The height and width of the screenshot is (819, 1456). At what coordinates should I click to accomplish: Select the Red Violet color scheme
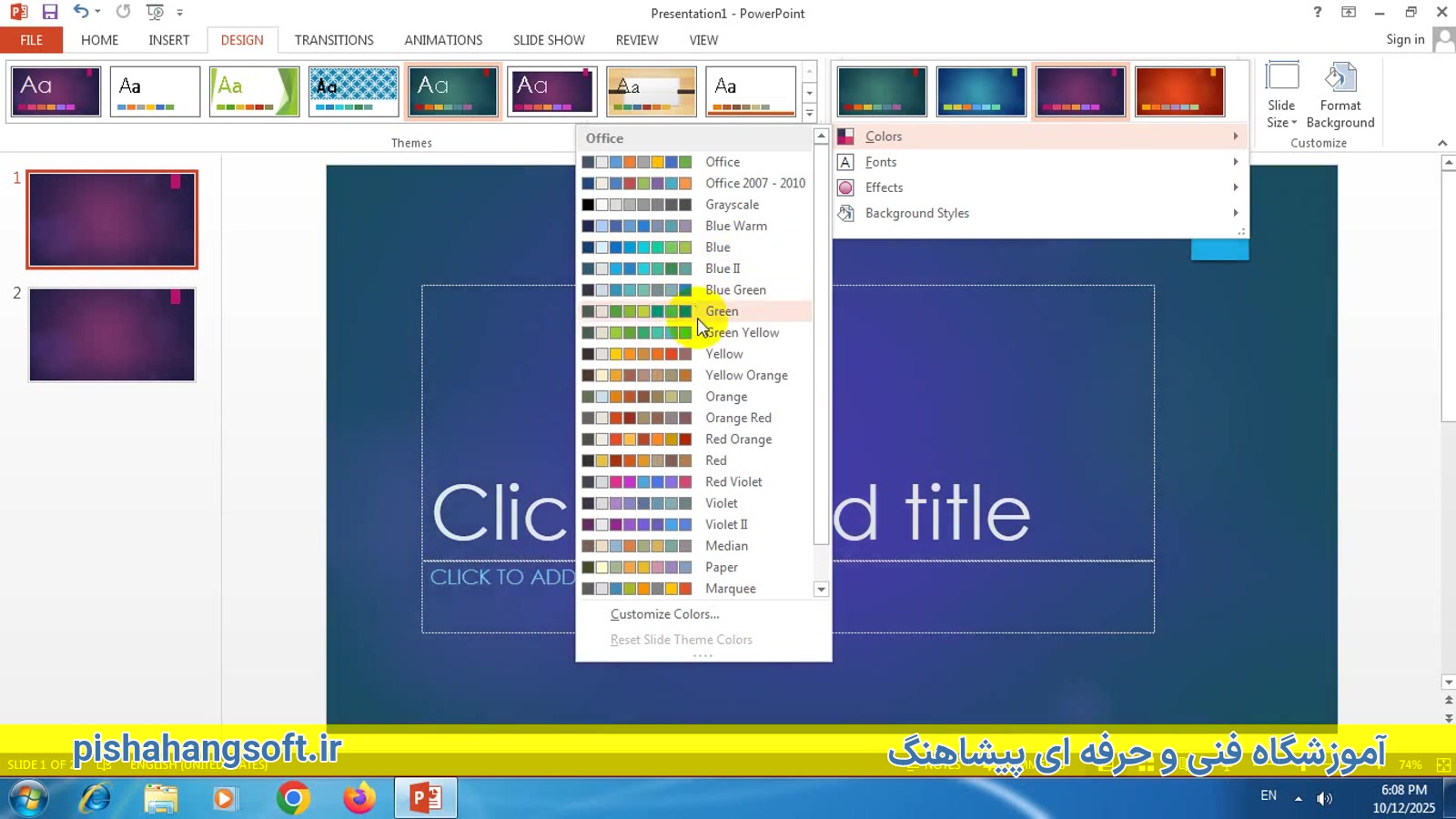tap(696, 481)
